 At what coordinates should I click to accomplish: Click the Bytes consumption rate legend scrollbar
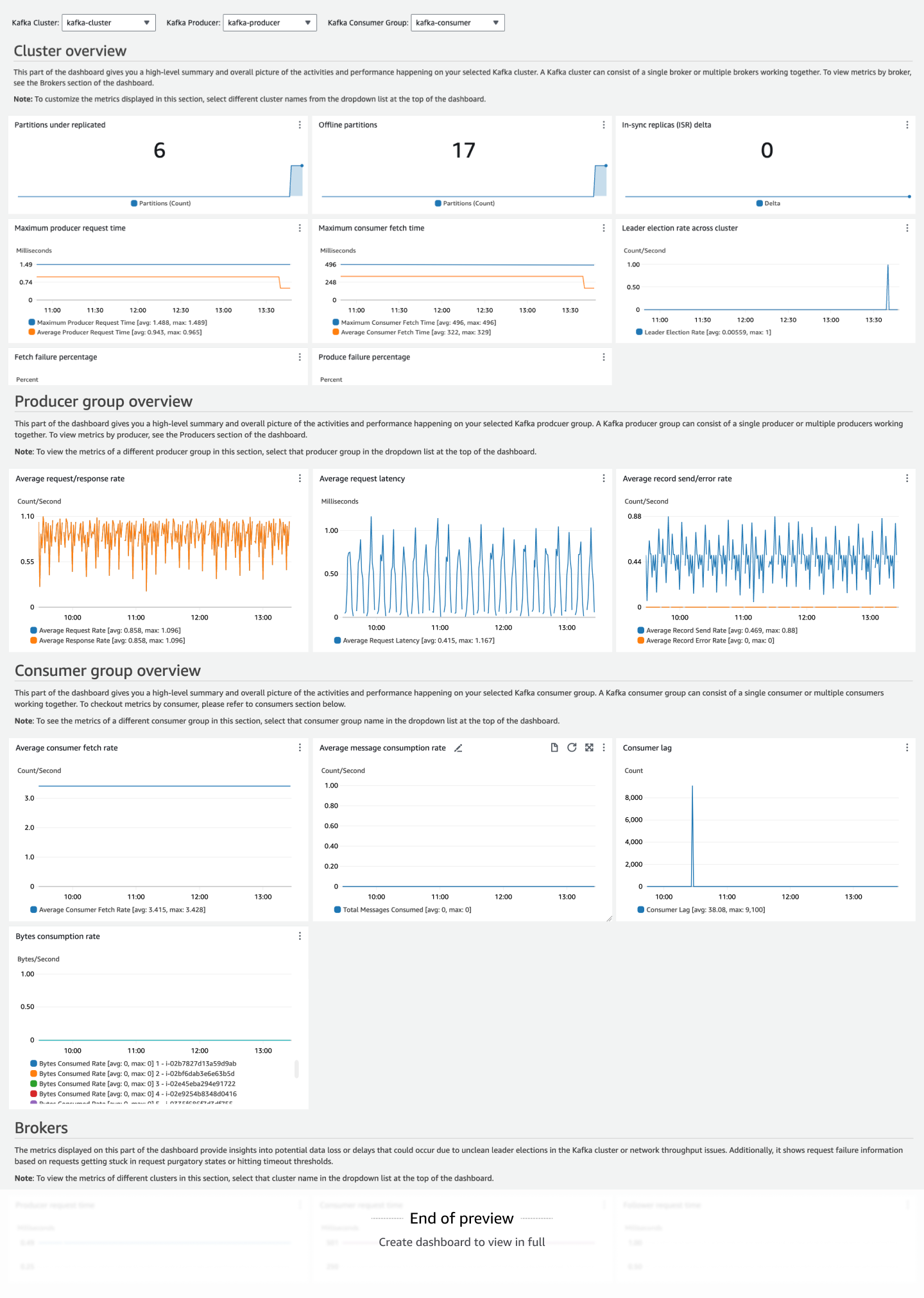[296, 1069]
